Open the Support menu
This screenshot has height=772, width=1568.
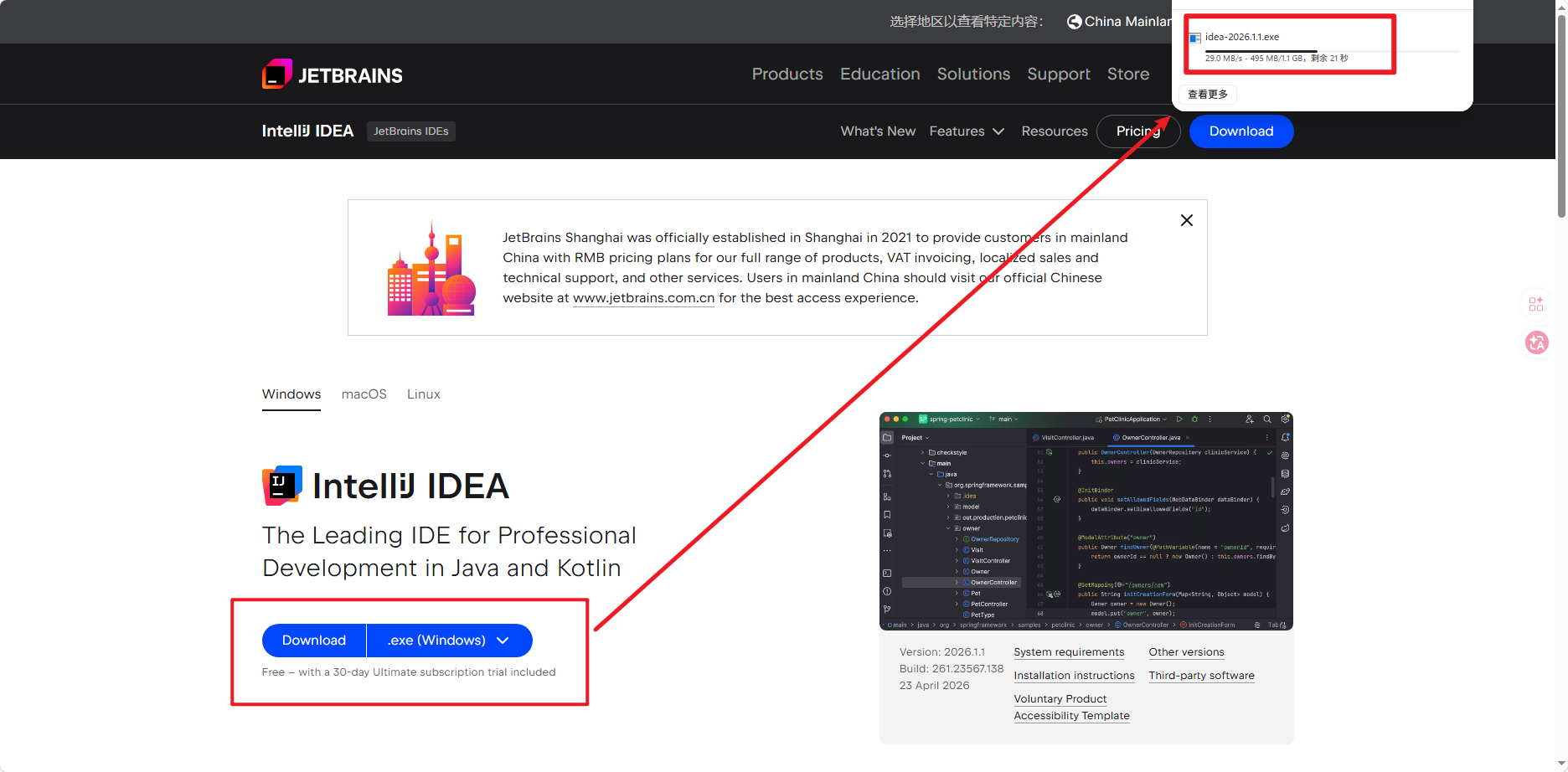tap(1059, 74)
